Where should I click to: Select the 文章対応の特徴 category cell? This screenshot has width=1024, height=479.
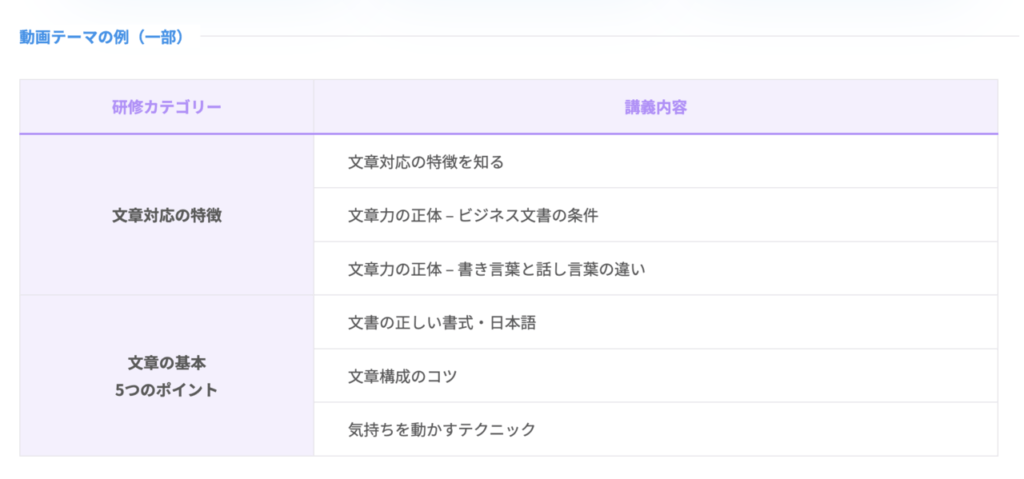coord(167,215)
